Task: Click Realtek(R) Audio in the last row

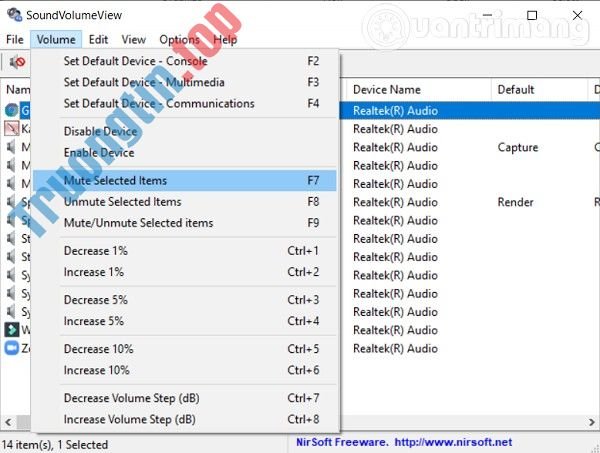Action: click(395, 349)
